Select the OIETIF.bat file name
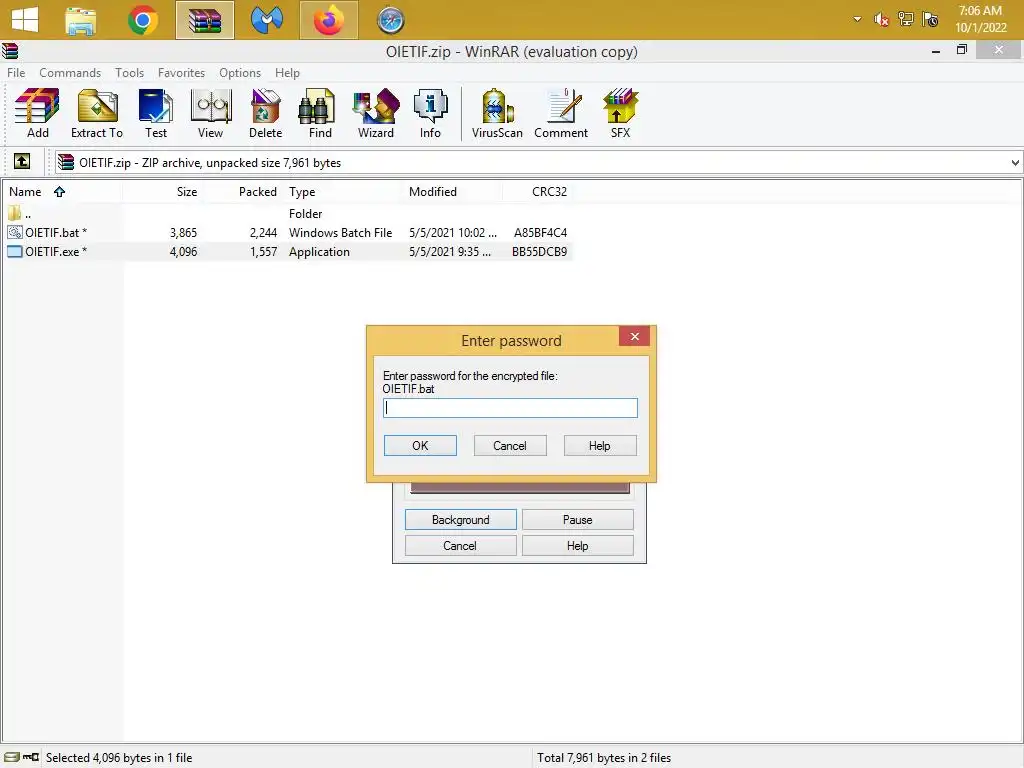The height and width of the screenshot is (768, 1024). point(56,232)
